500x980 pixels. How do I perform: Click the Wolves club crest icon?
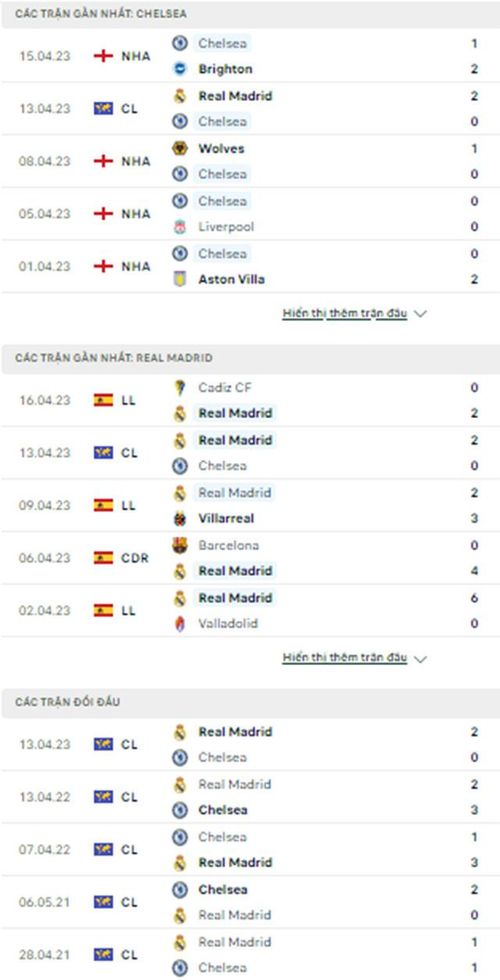coord(180,149)
